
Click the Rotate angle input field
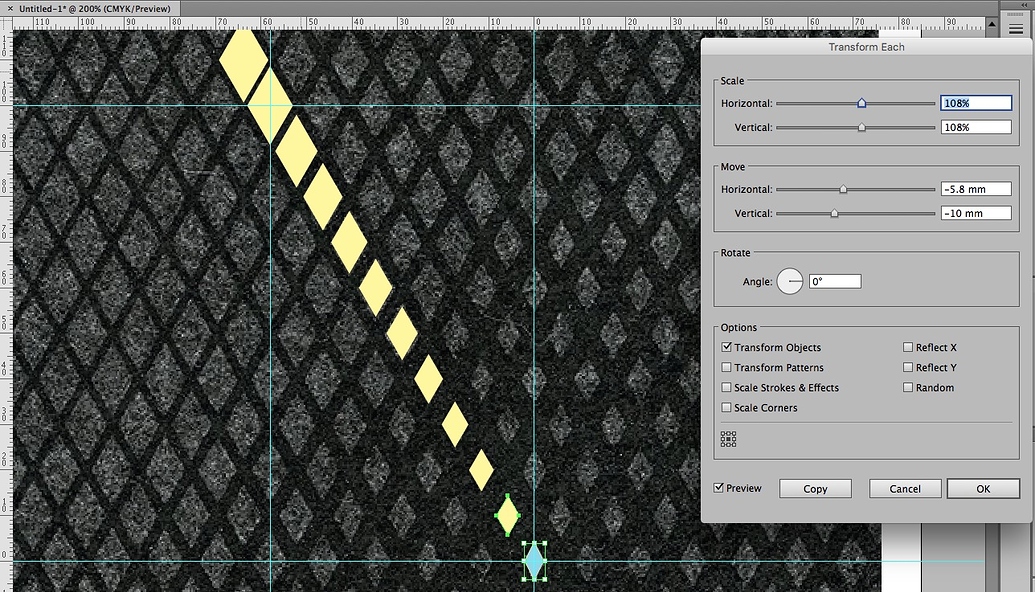click(835, 281)
